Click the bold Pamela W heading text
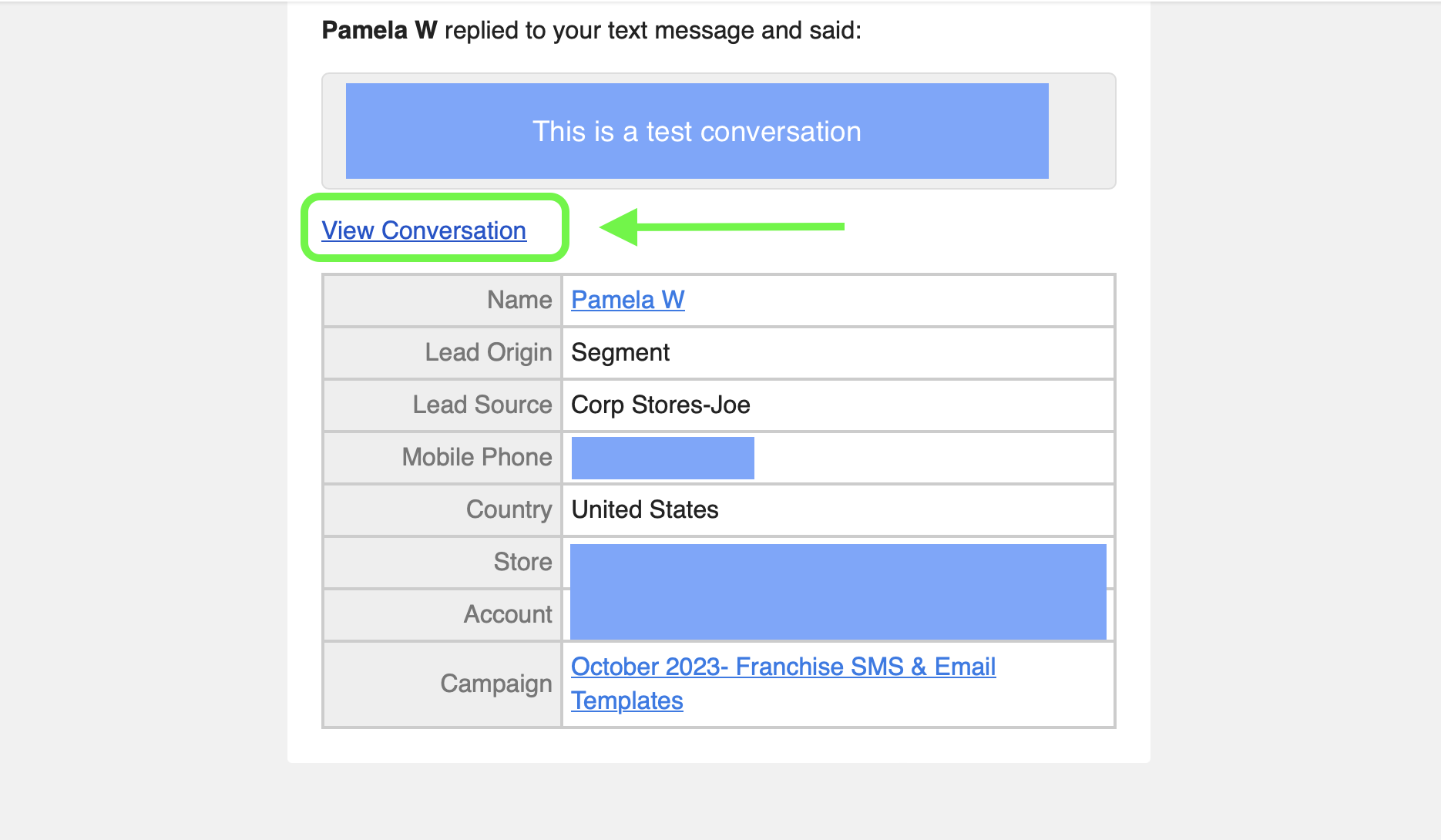 pyautogui.click(x=379, y=30)
